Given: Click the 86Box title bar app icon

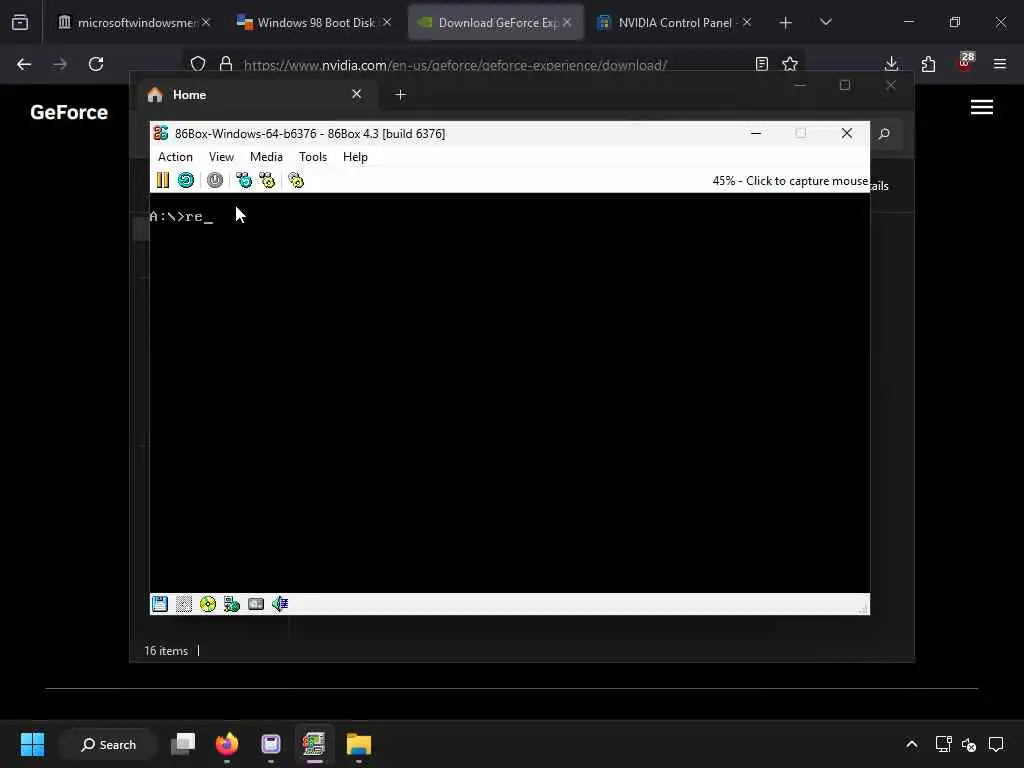Looking at the screenshot, I should point(161,133).
